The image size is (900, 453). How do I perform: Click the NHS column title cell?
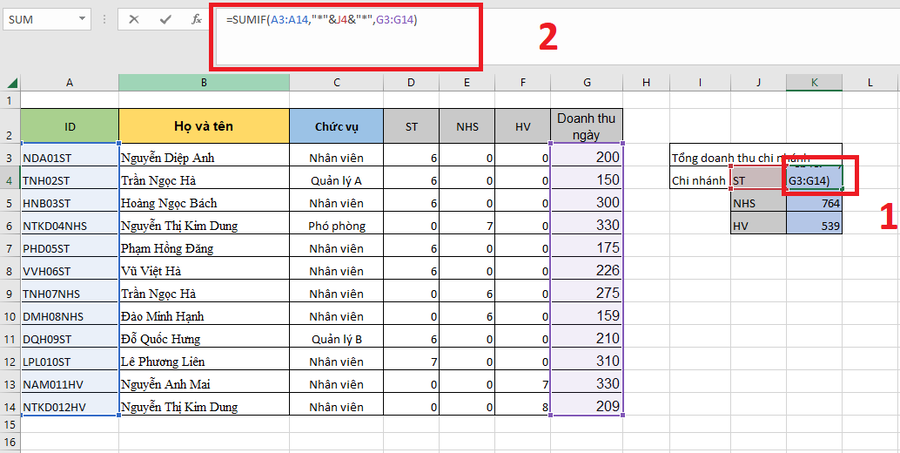(x=467, y=126)
